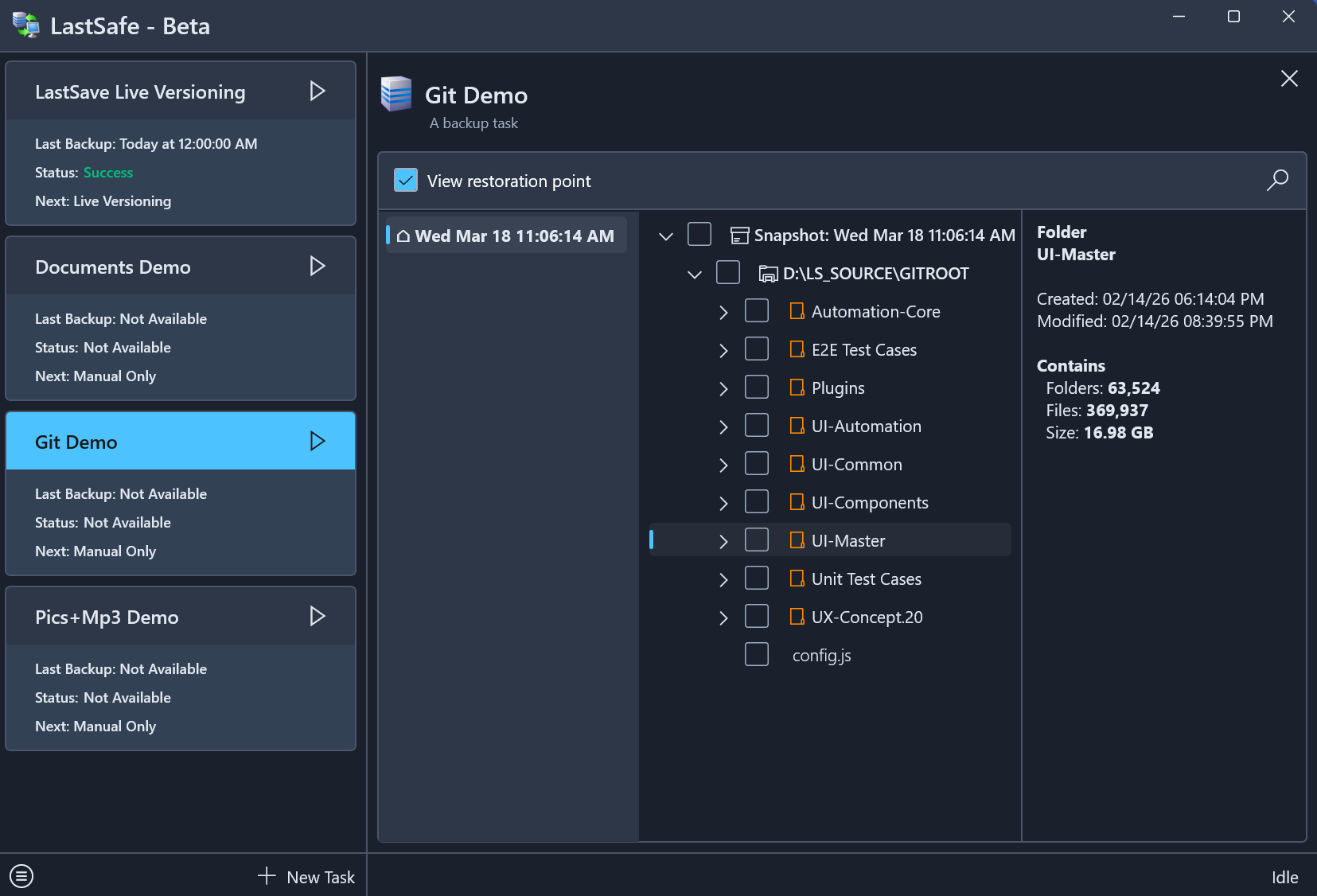Open the hamburger menu at bottom left
The image size is (1317, 896).
[21, 876]
